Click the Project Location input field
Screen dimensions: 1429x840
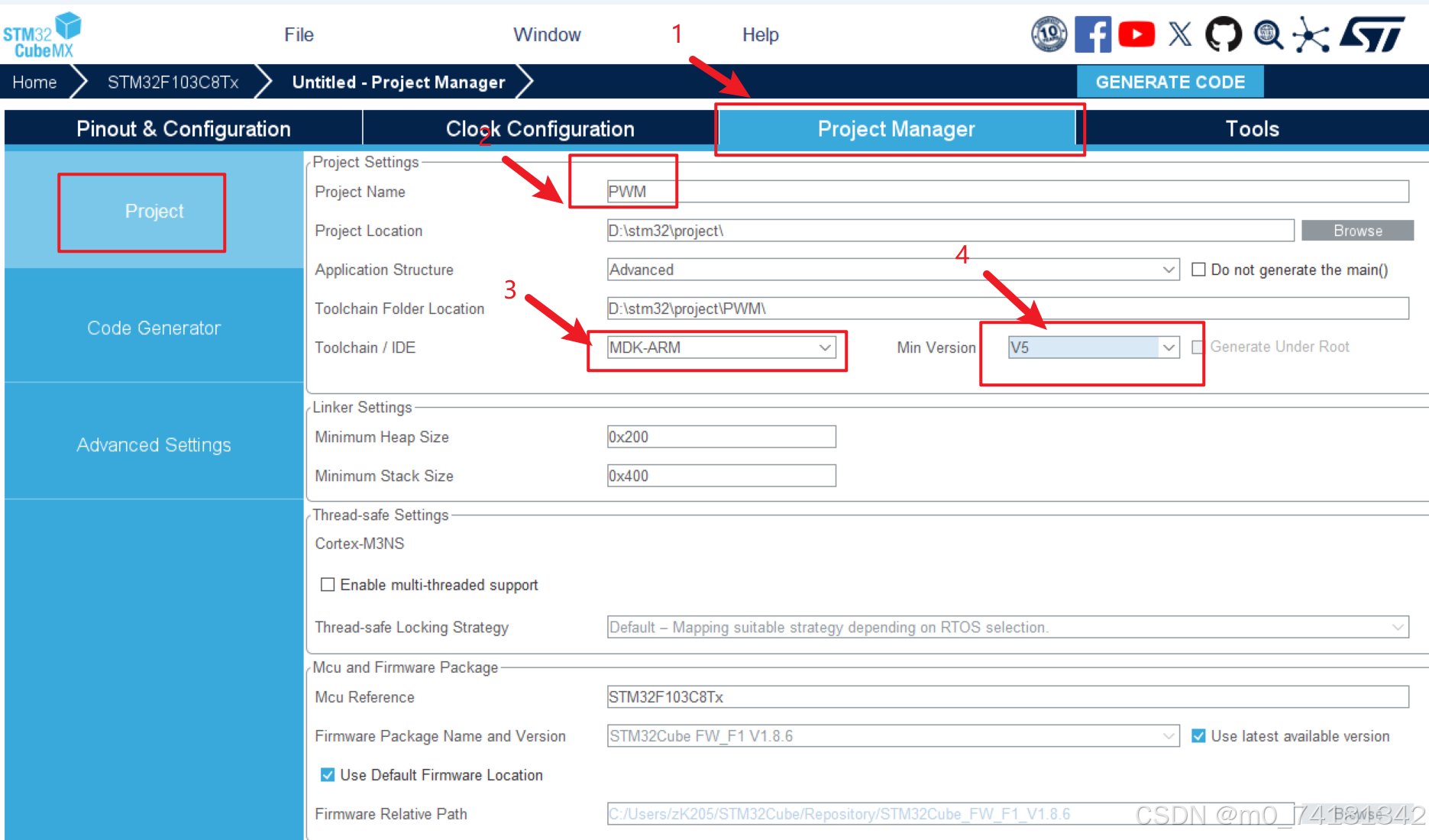pos(950,231)
